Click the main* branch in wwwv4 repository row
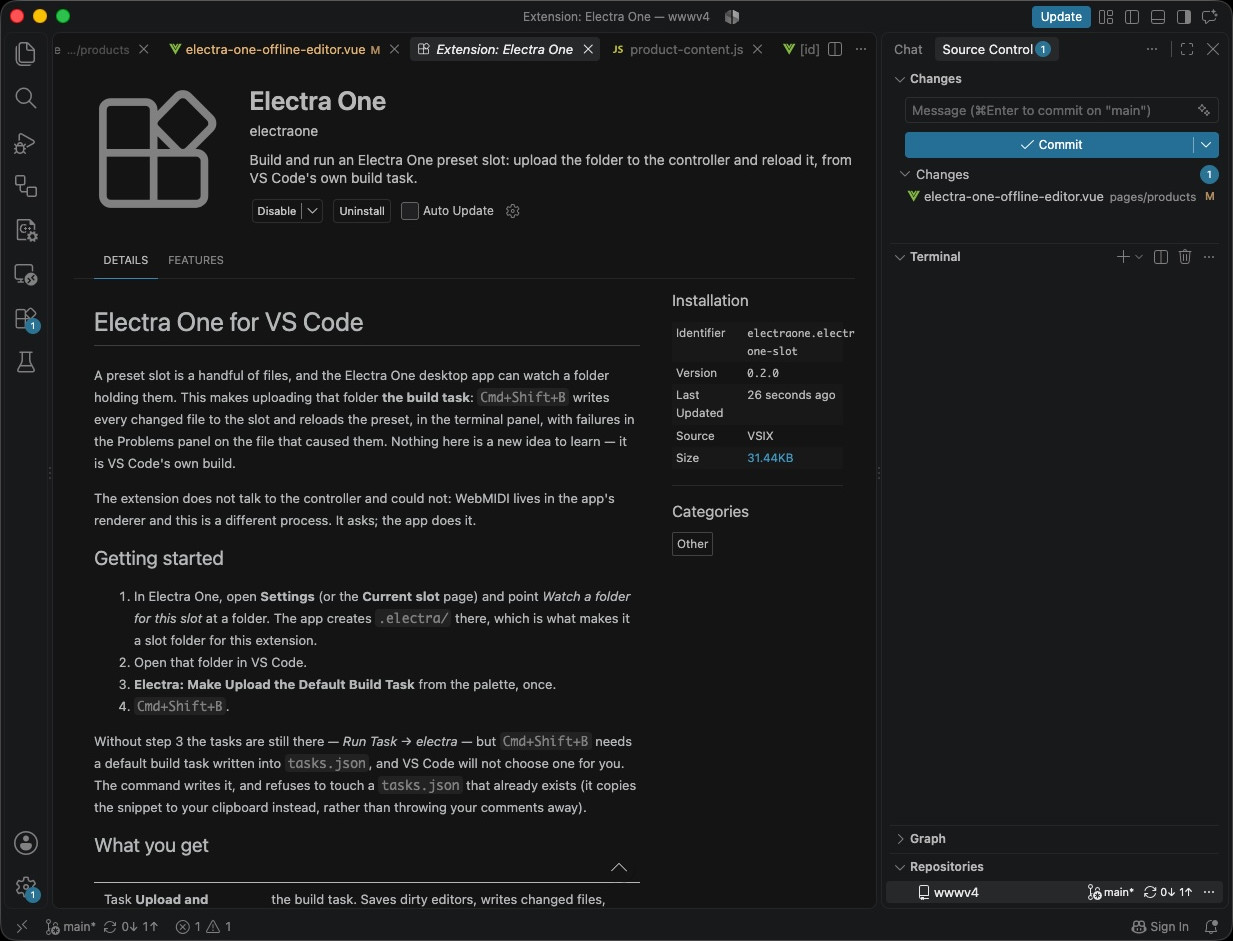1233x941 pixels. [1111, 892]
